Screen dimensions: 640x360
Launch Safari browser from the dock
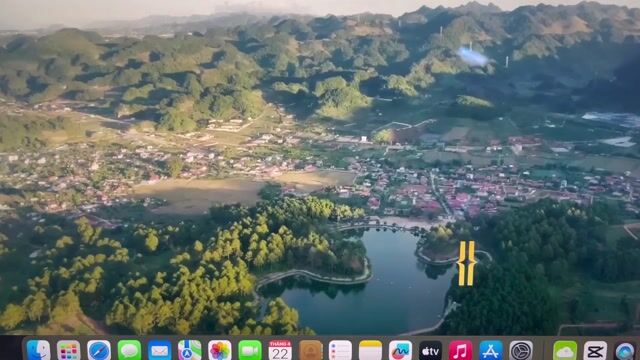(x=99, y=351)
